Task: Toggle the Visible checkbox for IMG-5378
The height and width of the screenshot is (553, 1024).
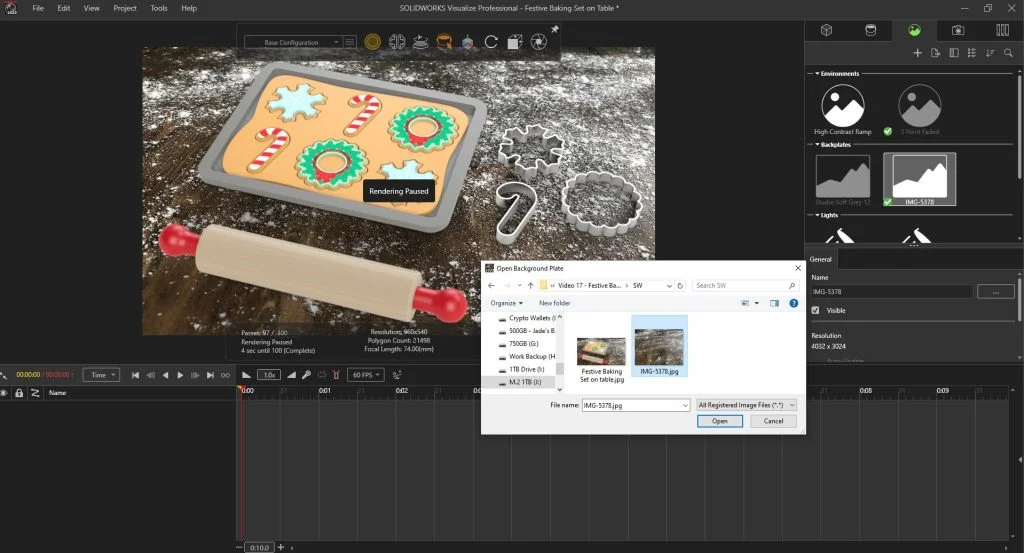Action: click(816, 311)
